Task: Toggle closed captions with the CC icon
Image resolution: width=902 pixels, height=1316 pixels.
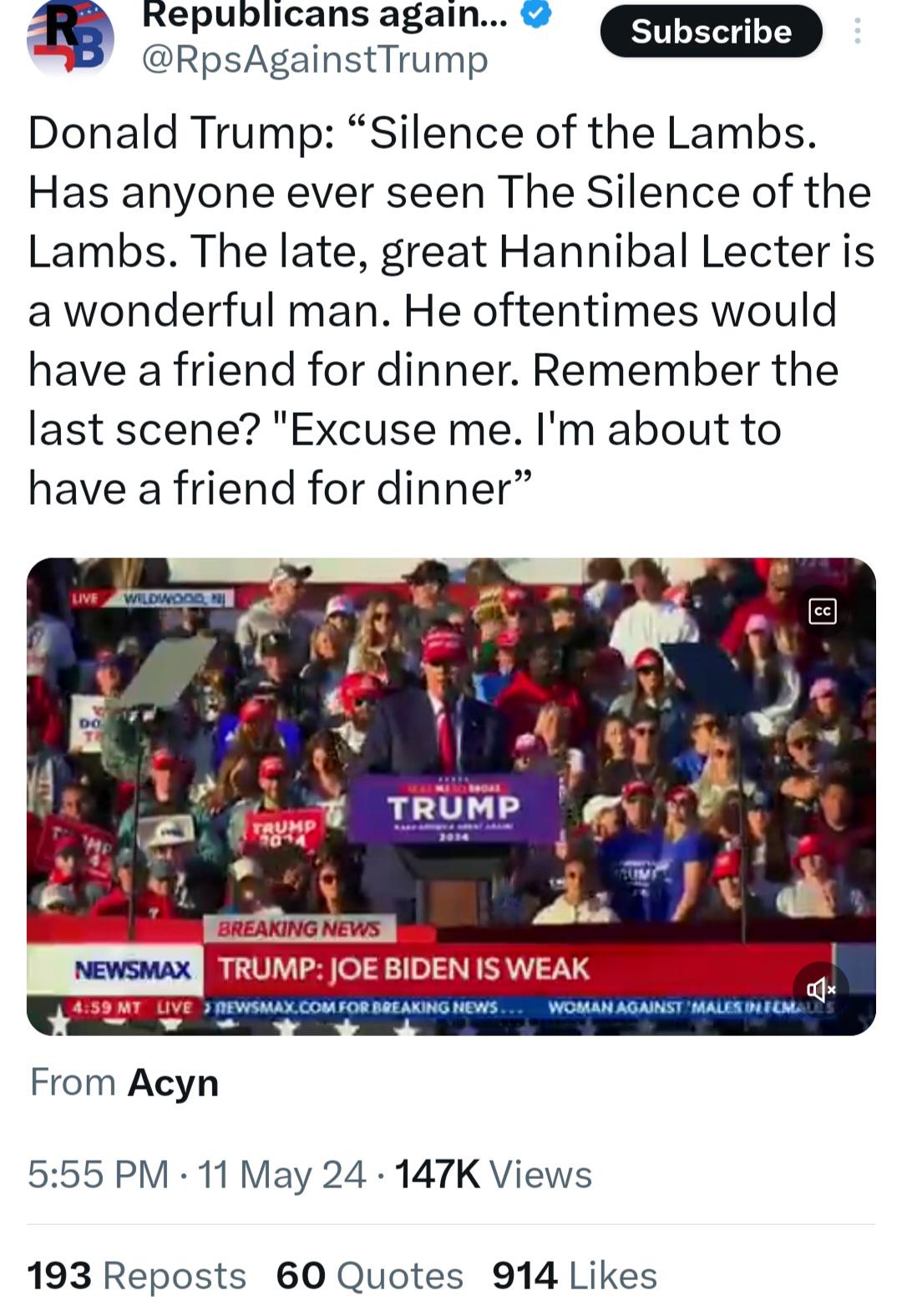Action: [822, 612]
